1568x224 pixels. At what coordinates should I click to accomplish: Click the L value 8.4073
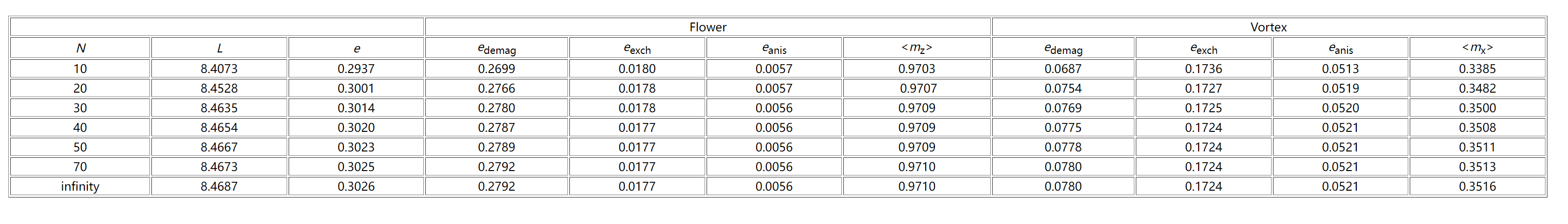point(219,69)
